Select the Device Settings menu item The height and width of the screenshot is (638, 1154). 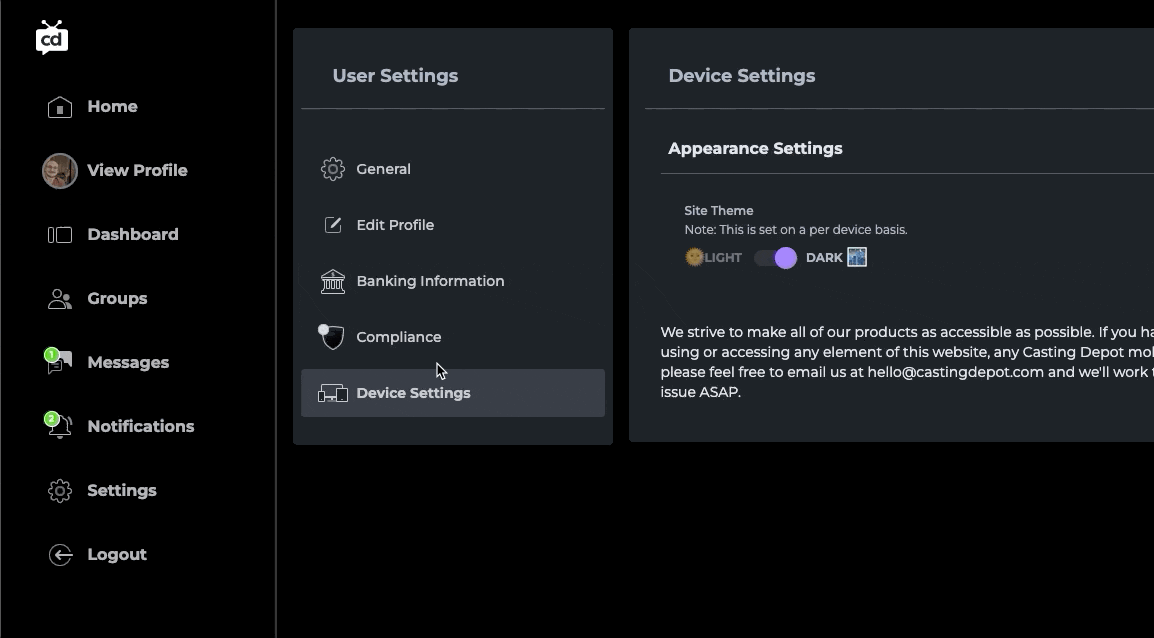coord(413,393)
